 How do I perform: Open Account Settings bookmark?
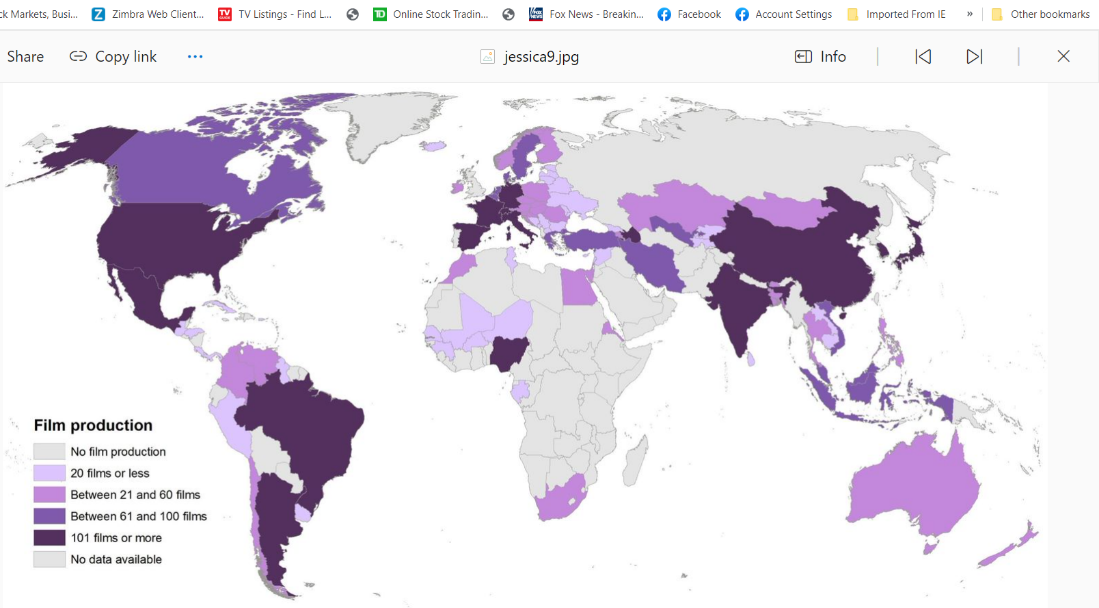click(784, 14)
